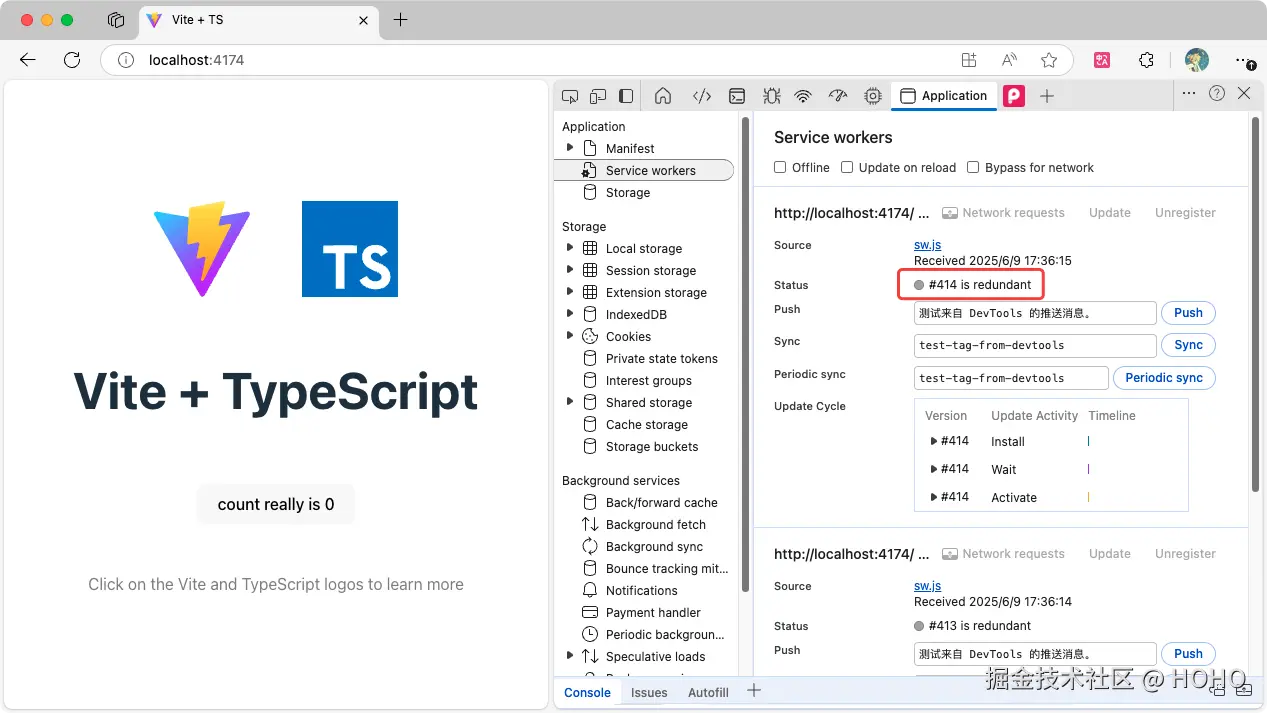Click the Periodic sync tag input field
The height and width of the screenshot is (713, 1267).
pos(1011,378)
